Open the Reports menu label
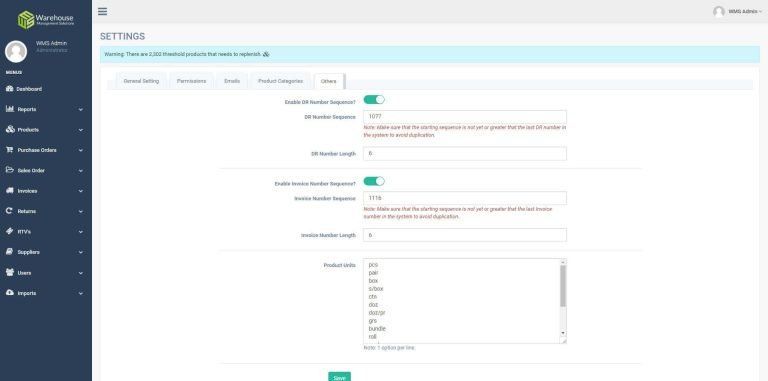 [x=27, y=110]
